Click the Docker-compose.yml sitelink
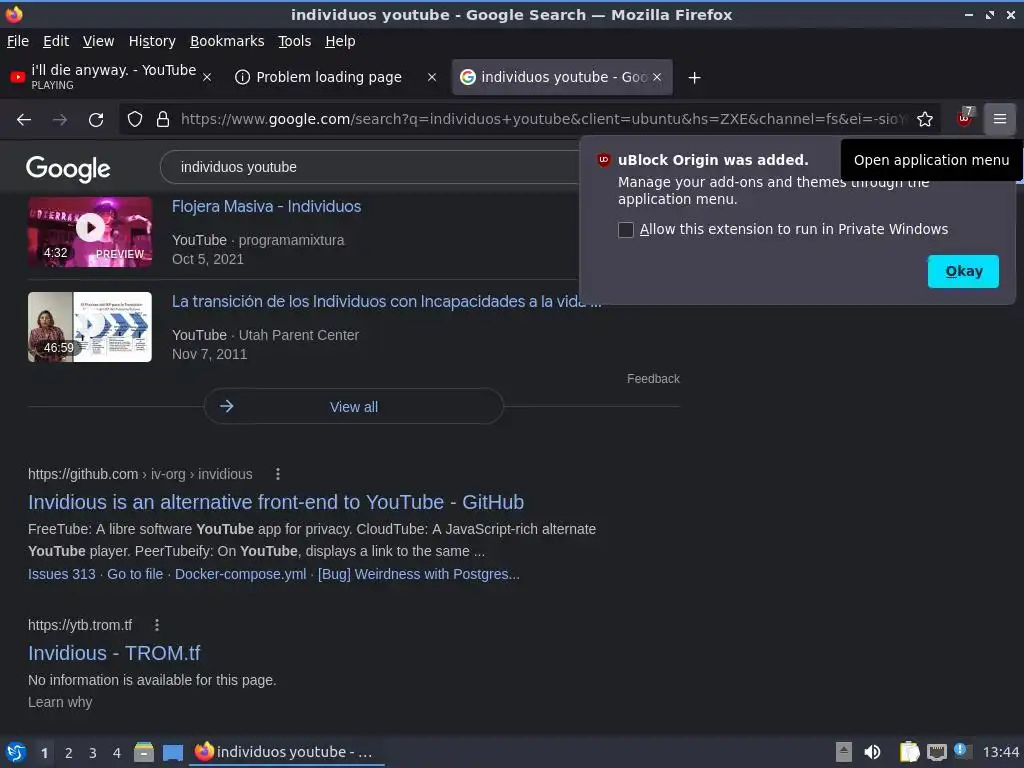The height and width of the screenshot is (768, 1024). 240,574
